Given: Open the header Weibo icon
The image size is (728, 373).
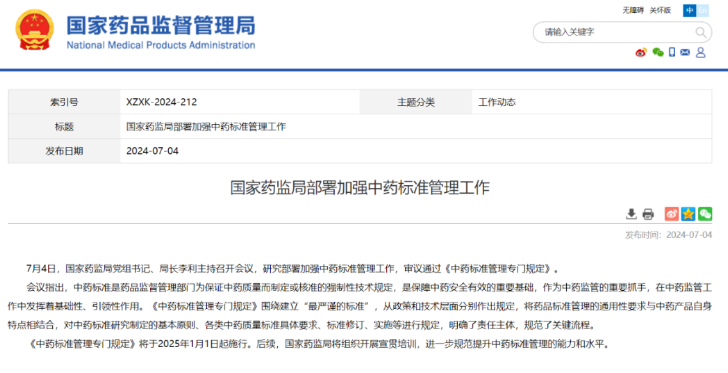Looking at the screenshot, I should coord(641,52).
